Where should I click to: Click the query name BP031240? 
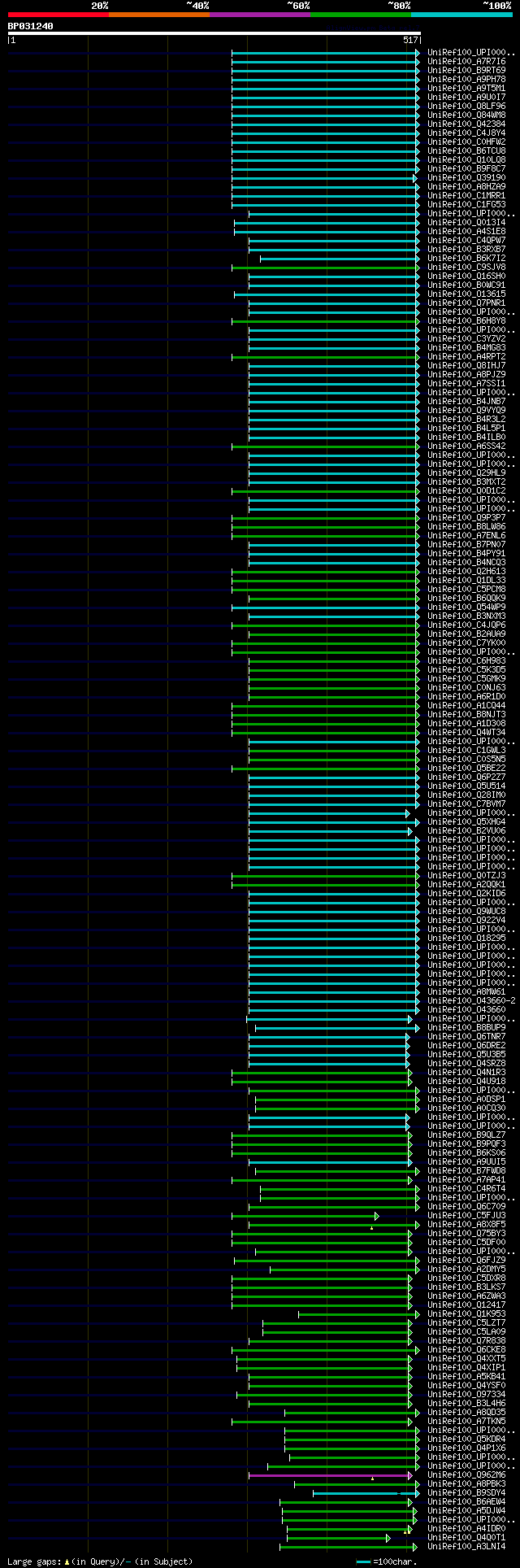point(31,26)
